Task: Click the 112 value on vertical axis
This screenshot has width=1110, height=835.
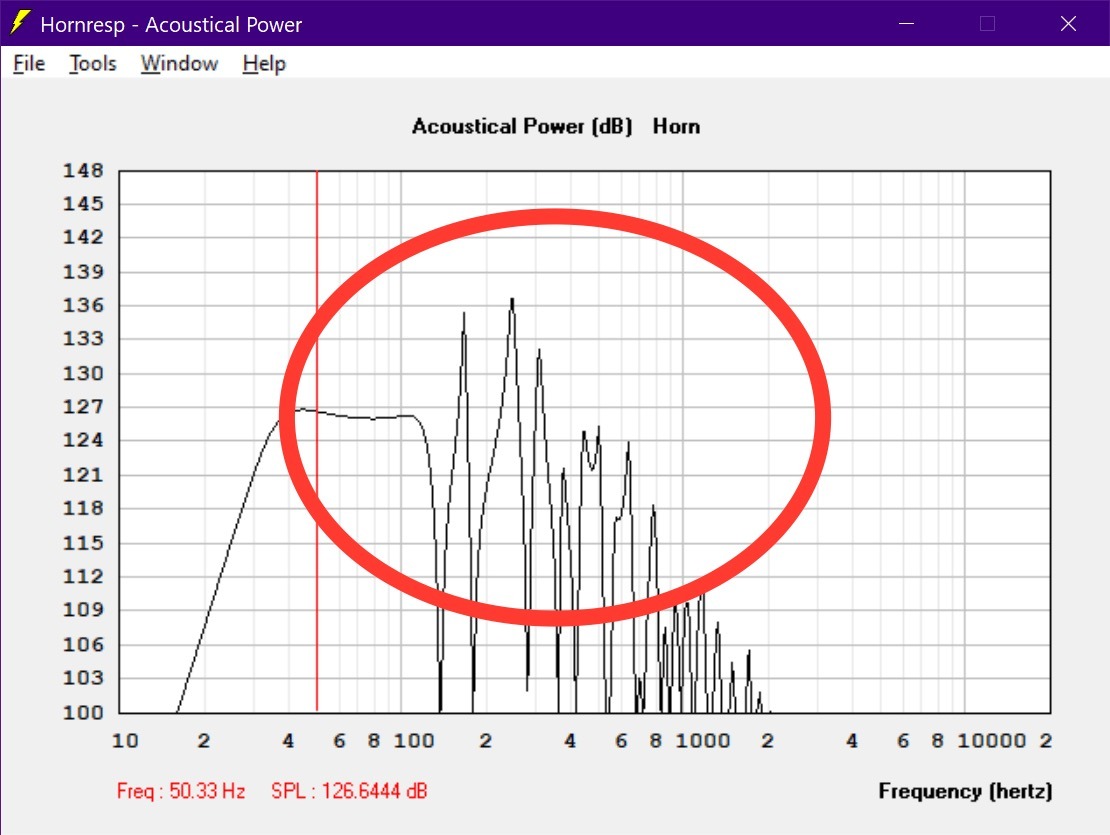Action: click(x=83, y=577)
